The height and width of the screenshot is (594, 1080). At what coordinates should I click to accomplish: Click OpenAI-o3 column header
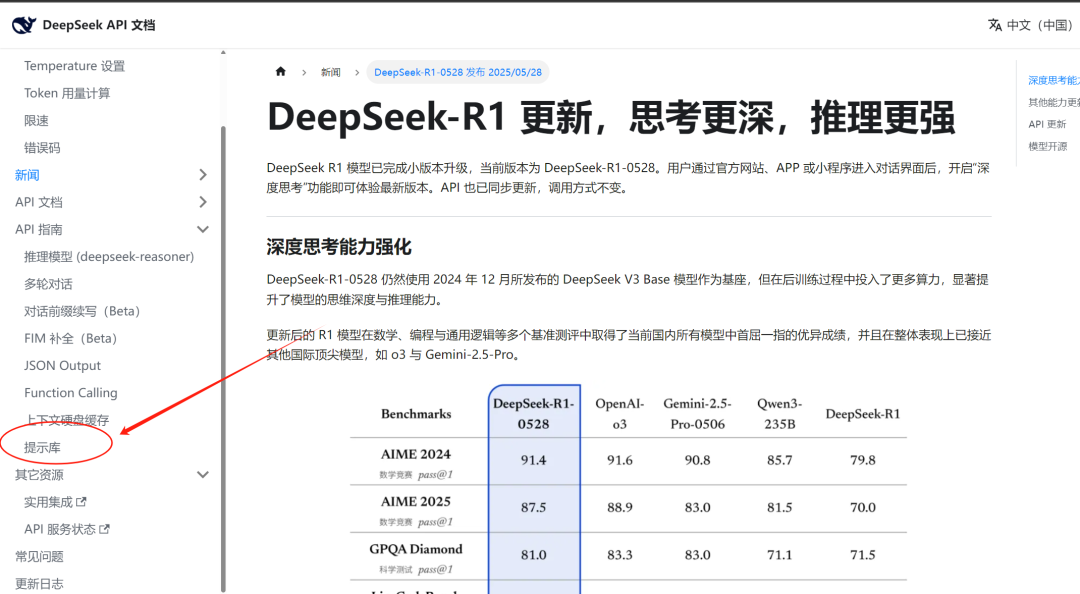pyautogui.click(x=620, y=414)
